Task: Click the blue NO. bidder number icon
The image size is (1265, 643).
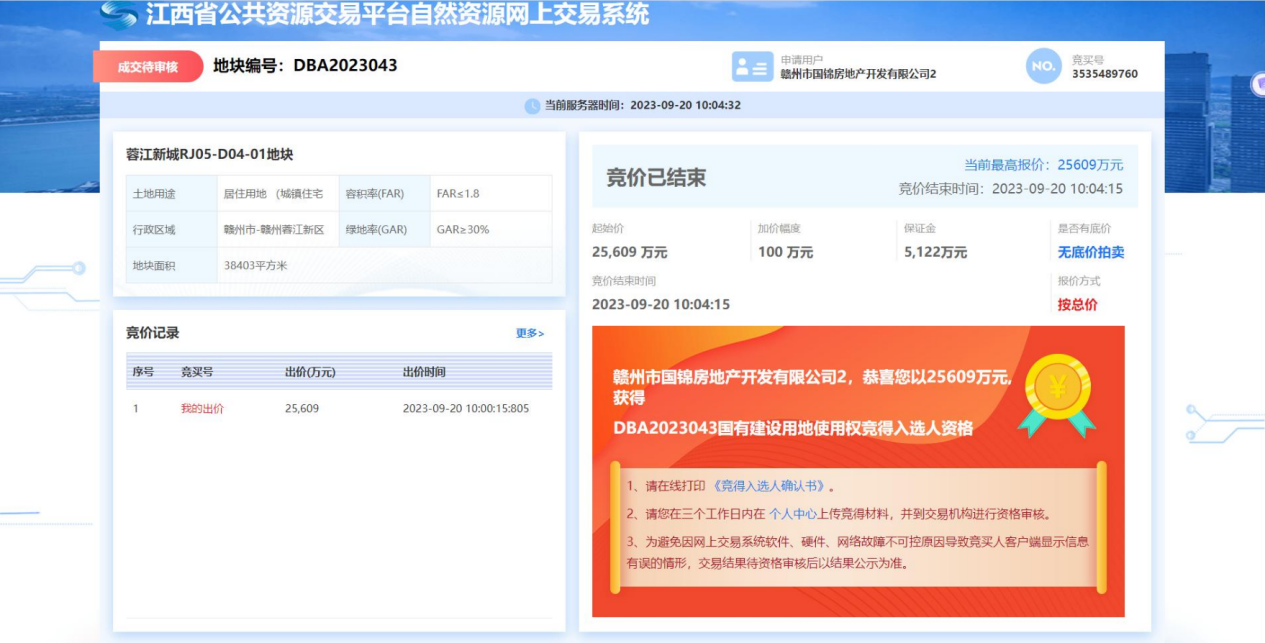Action: coord(1043,66)
